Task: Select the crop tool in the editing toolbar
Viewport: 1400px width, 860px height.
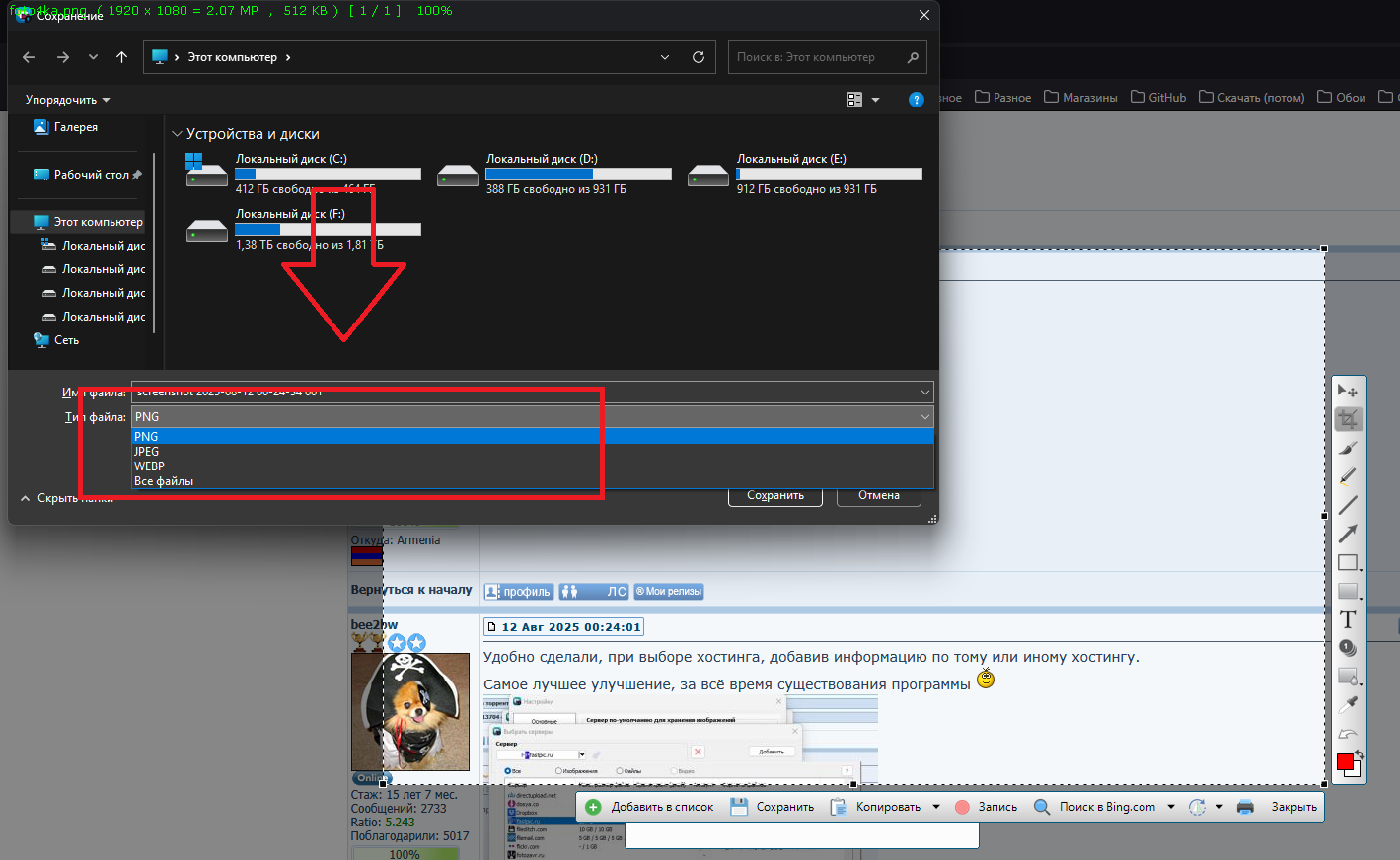Action: 1348,419
